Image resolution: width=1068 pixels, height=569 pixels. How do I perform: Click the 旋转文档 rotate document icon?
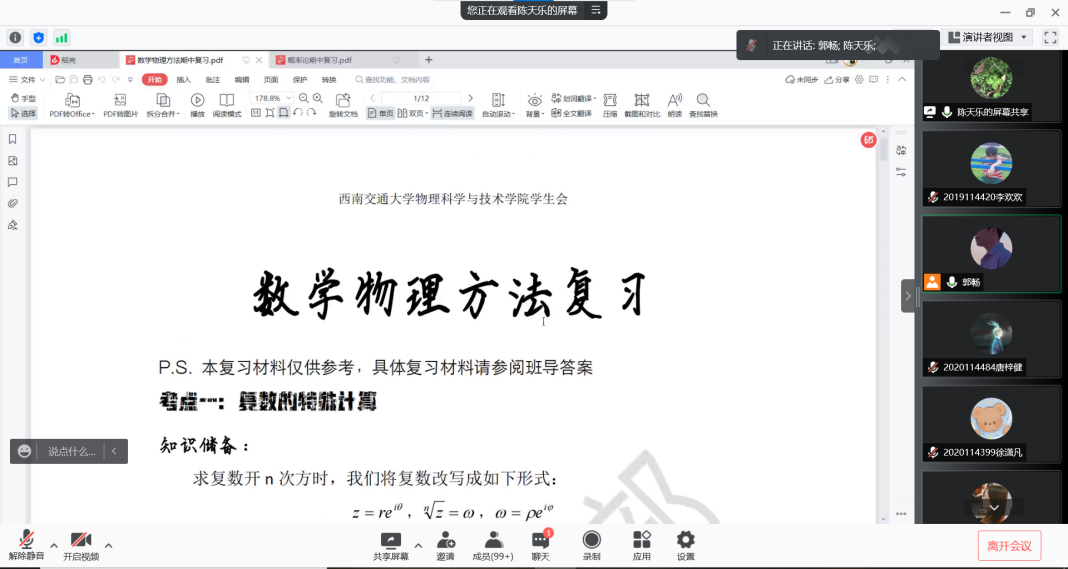(x=343, y=100)
